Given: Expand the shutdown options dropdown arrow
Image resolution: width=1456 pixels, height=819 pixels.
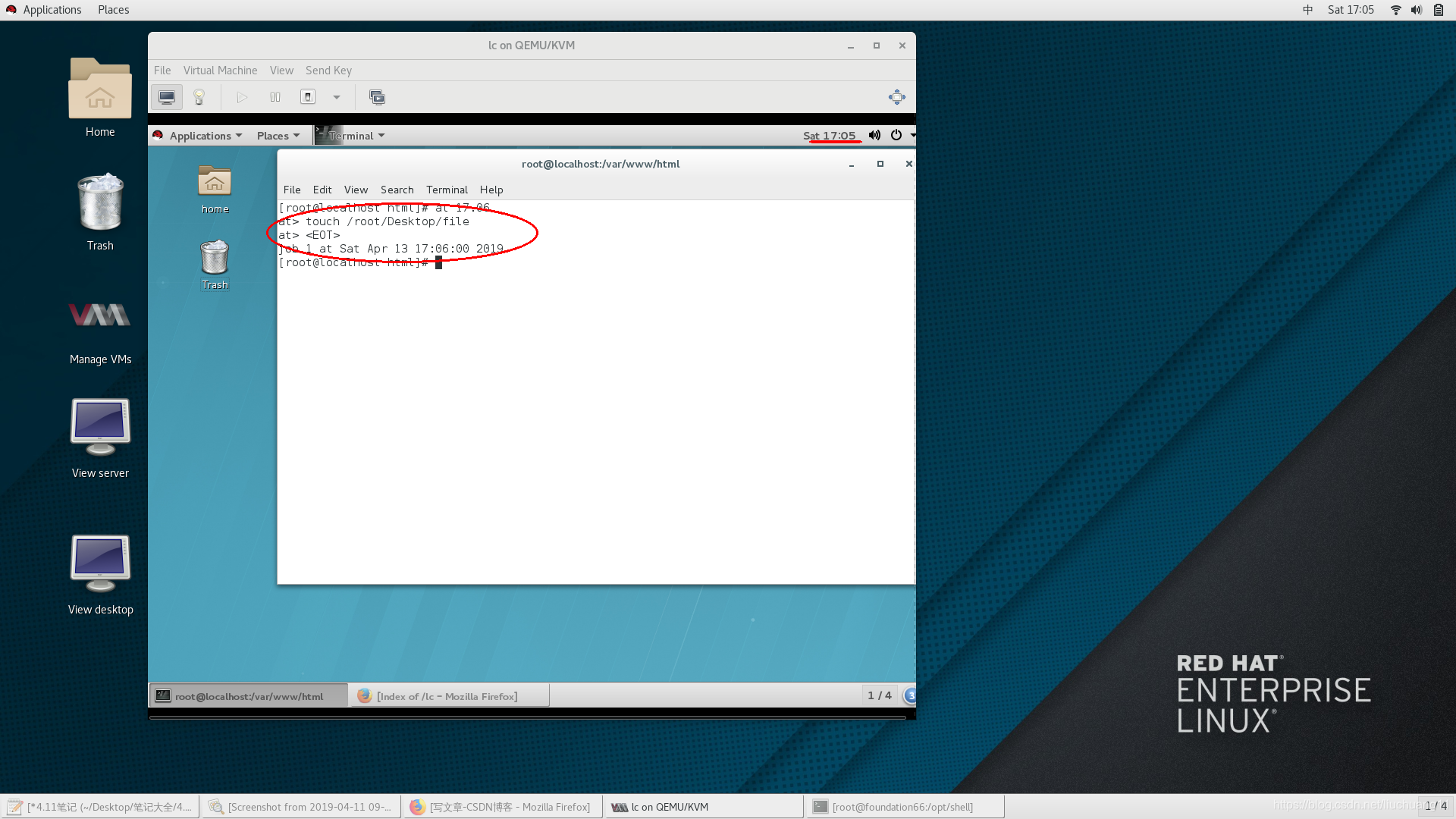Looking at the screenshot, I should pos(337,97).
